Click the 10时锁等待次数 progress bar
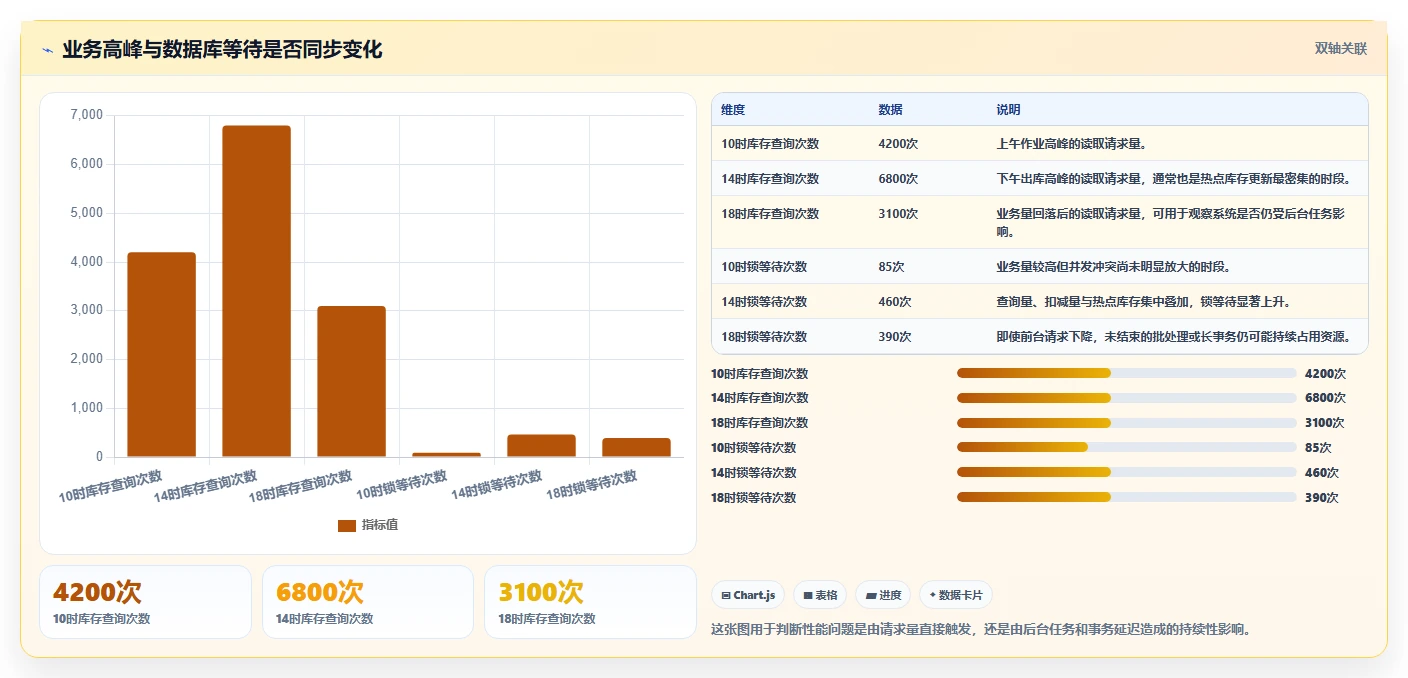 pos(1126,447)
